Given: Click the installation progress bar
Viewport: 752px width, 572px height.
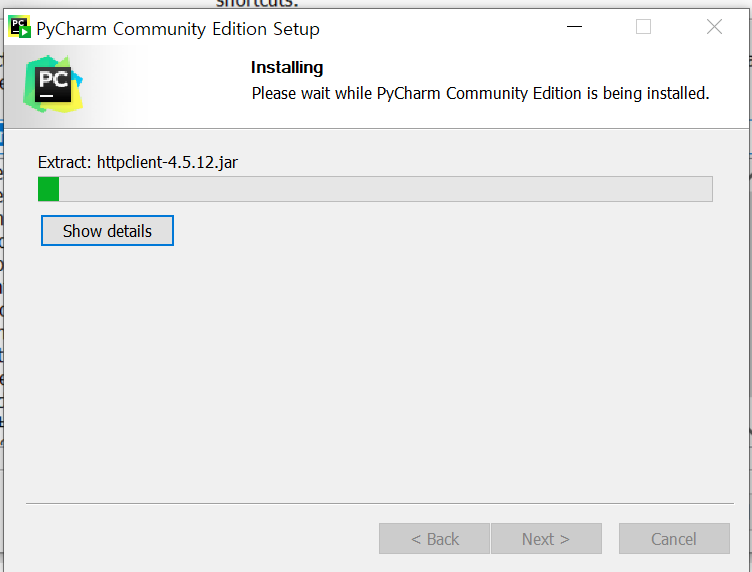Looking at the screenshot, I should click(x=375, y=189).
